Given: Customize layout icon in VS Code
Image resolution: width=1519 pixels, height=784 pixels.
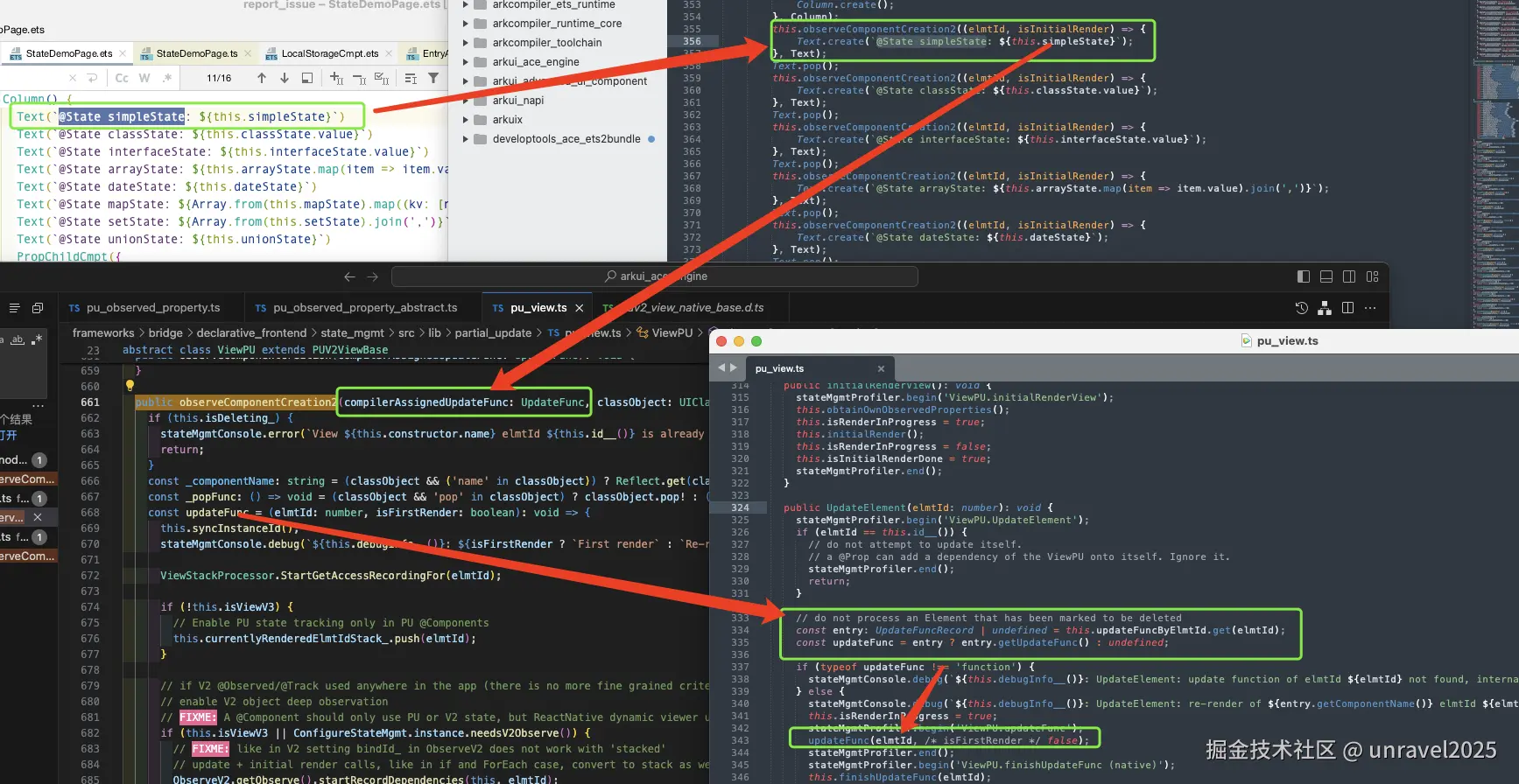Looking at the screenshot, I should [1372, 276].
